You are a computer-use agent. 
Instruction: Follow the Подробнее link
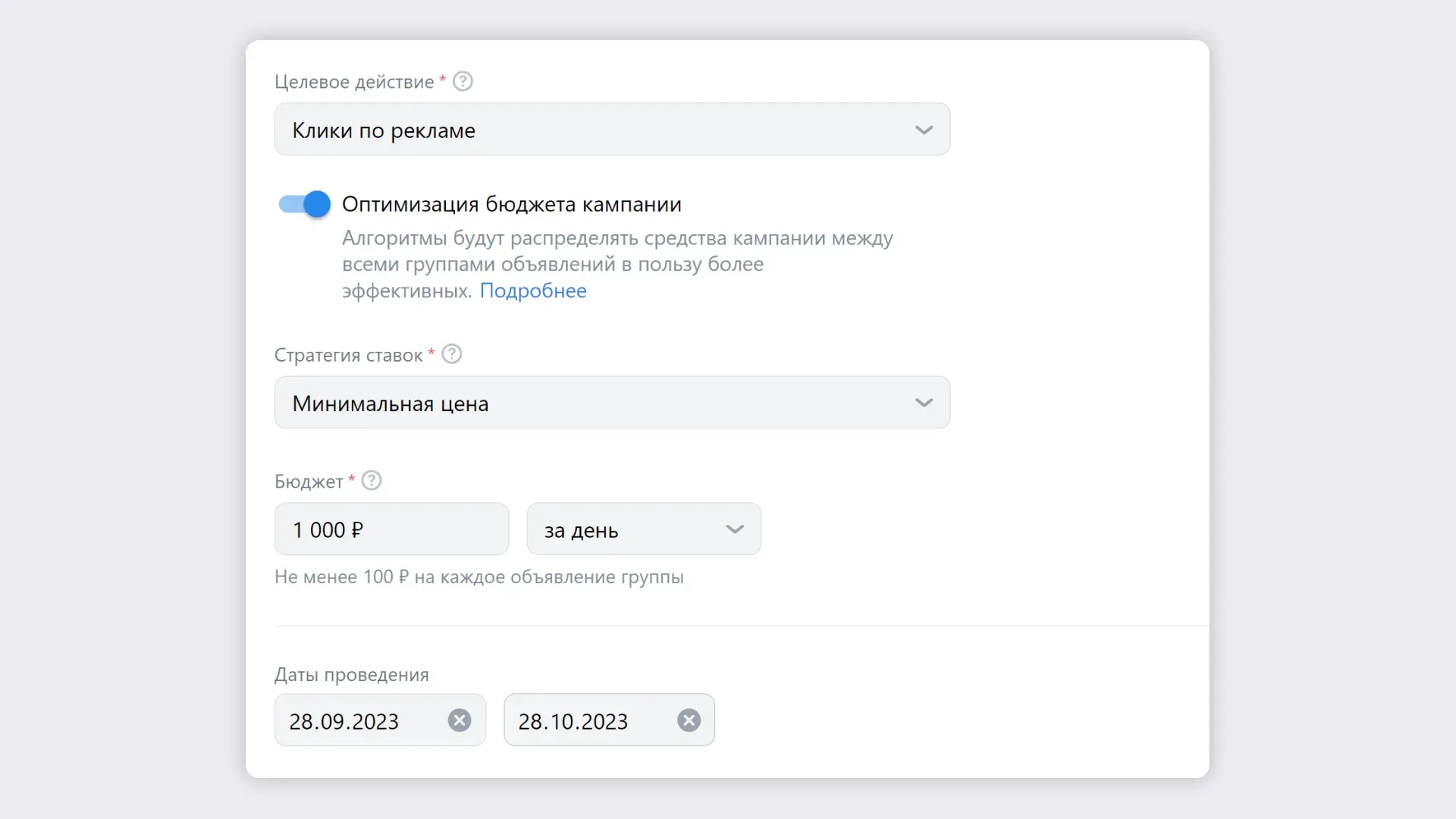(533, 290)
